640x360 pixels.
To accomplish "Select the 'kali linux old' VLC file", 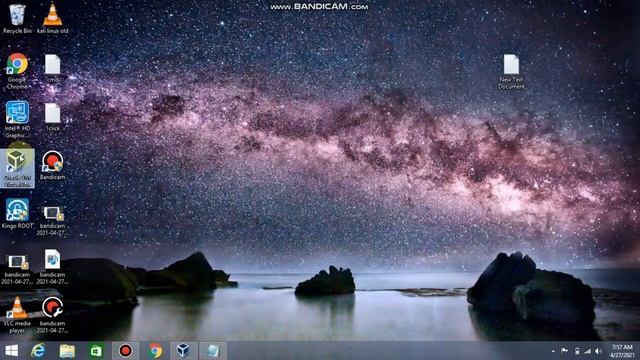I will [x=53, y=19].
